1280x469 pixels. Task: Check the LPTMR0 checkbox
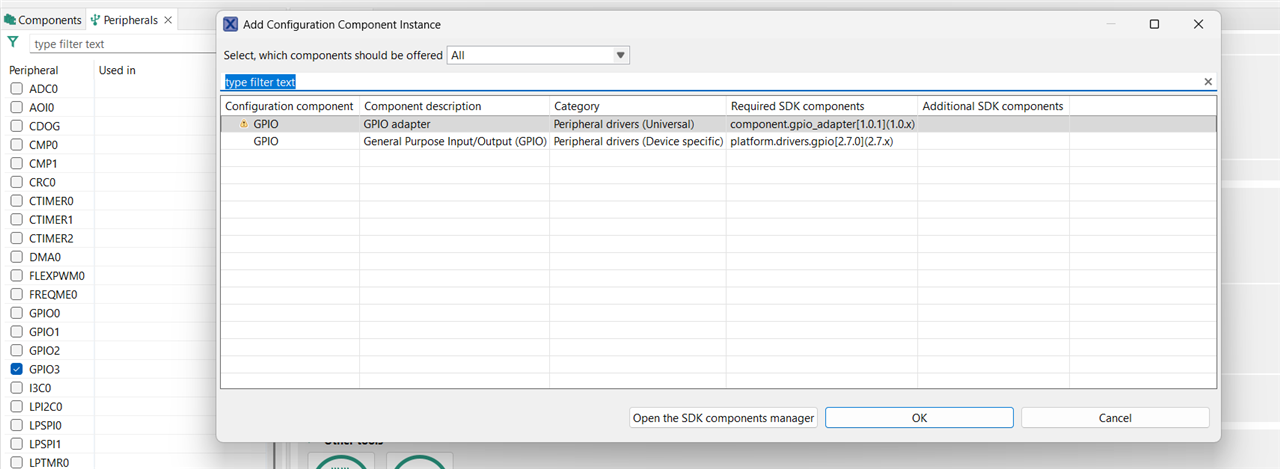coord(16,463)
